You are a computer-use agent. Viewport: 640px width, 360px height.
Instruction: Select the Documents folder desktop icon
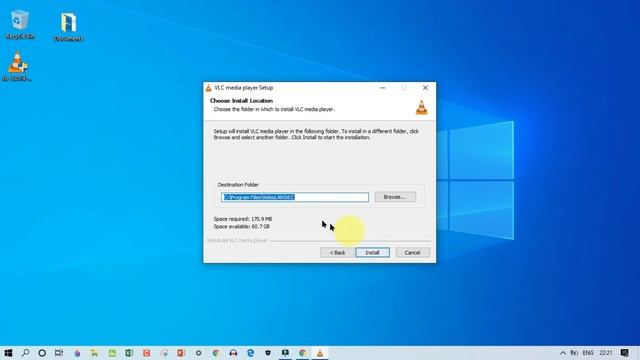[69, 27]
